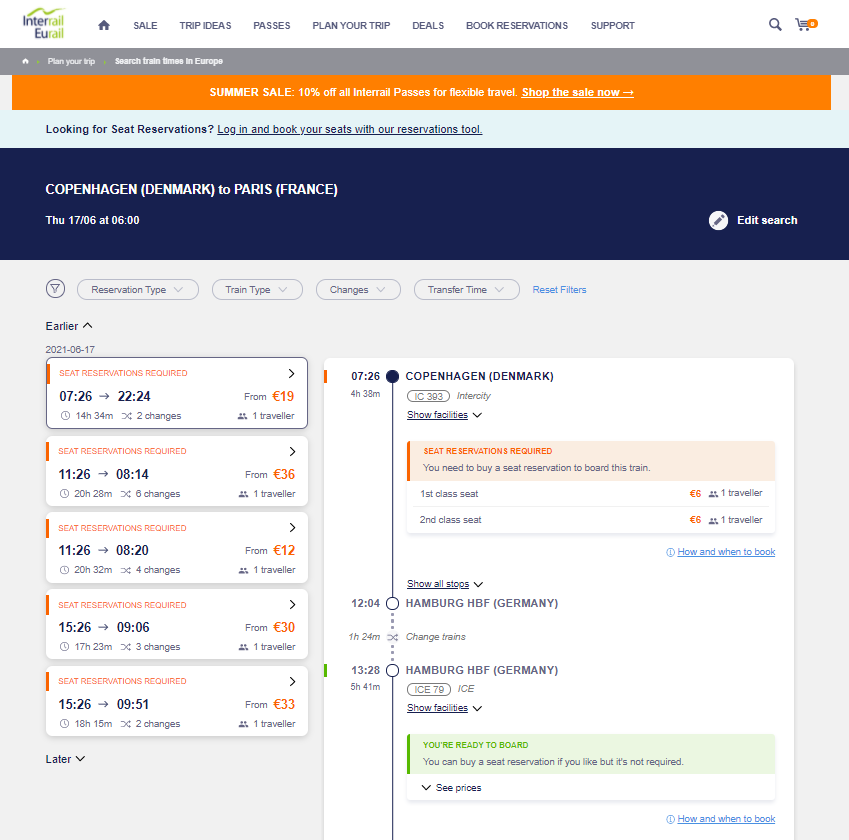This screenshot has width=849, height=840.
Task: Open the search magnifier icon
Action: (x=775, y=25)
